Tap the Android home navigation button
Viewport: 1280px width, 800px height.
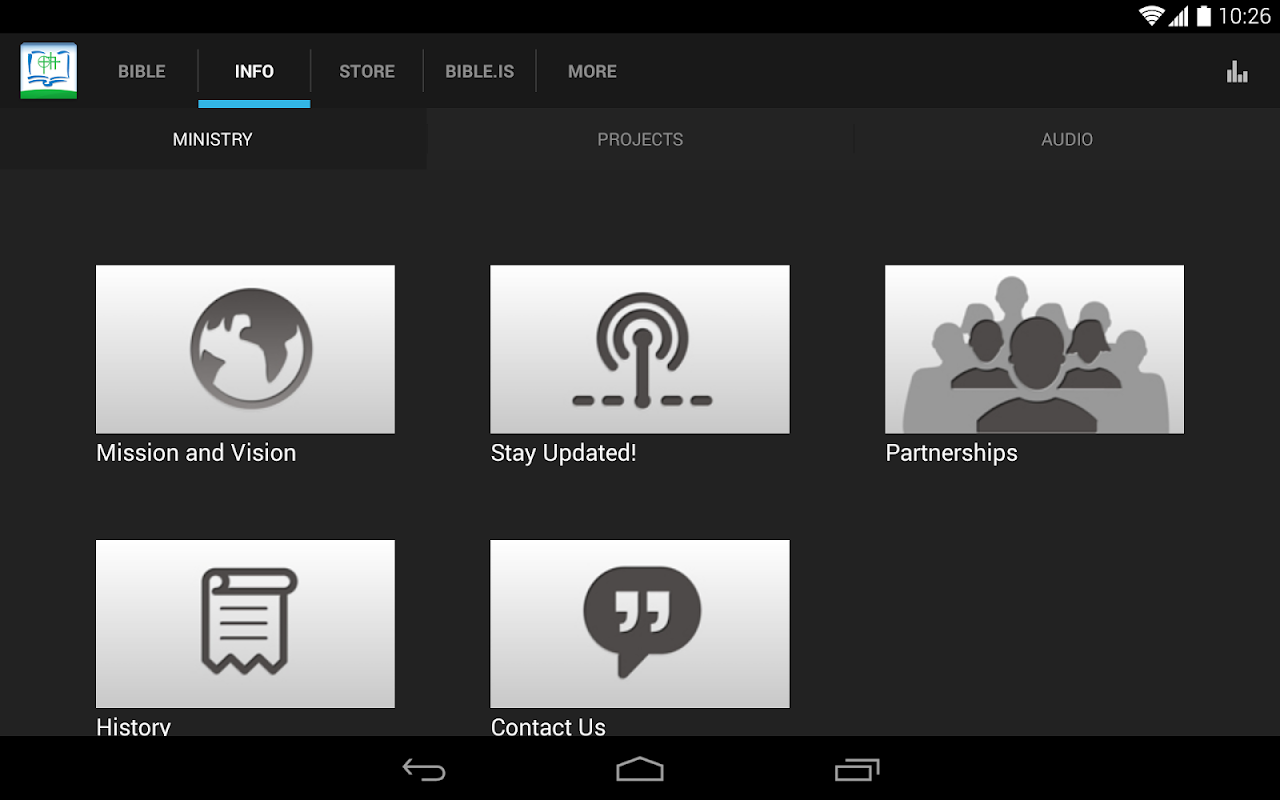coord(640,769)
